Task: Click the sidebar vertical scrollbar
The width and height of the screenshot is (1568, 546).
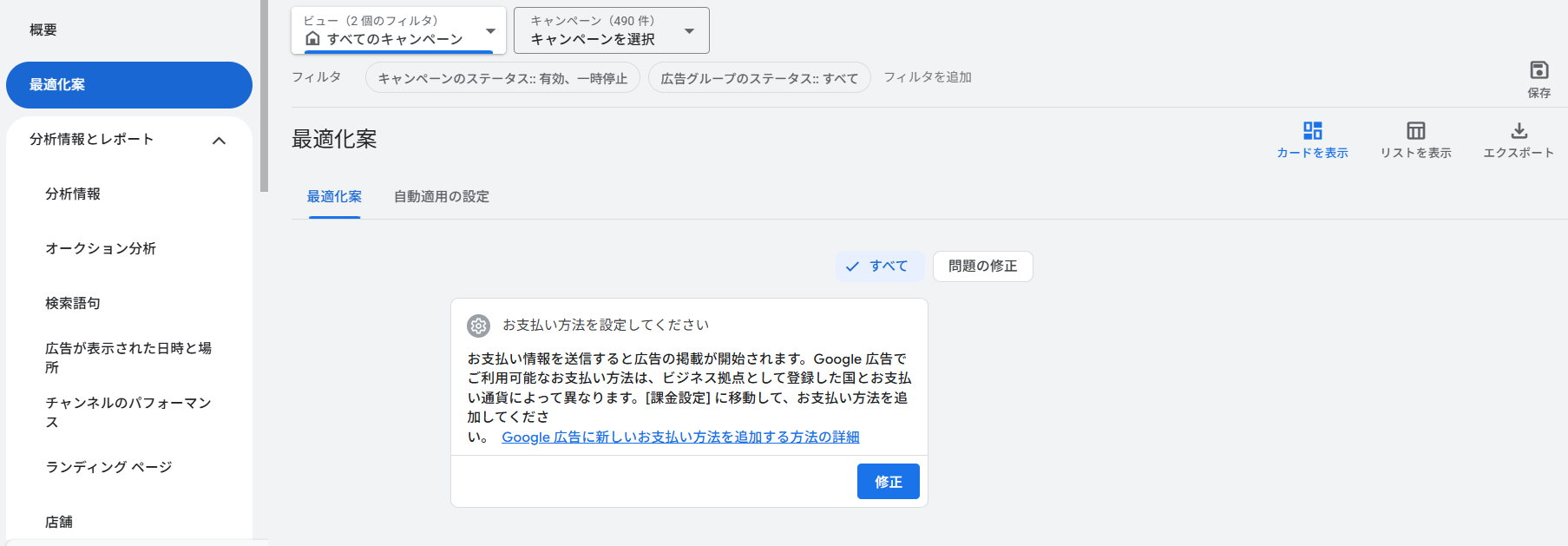Action: coord(264,95)
